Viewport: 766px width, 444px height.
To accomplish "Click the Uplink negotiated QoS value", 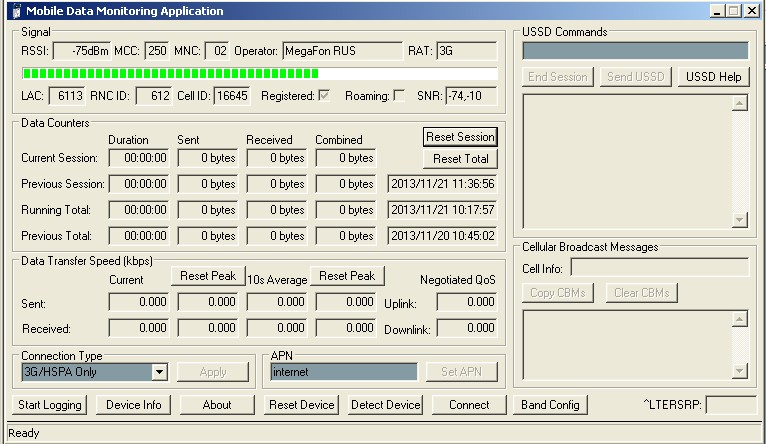I will (467, 302).
